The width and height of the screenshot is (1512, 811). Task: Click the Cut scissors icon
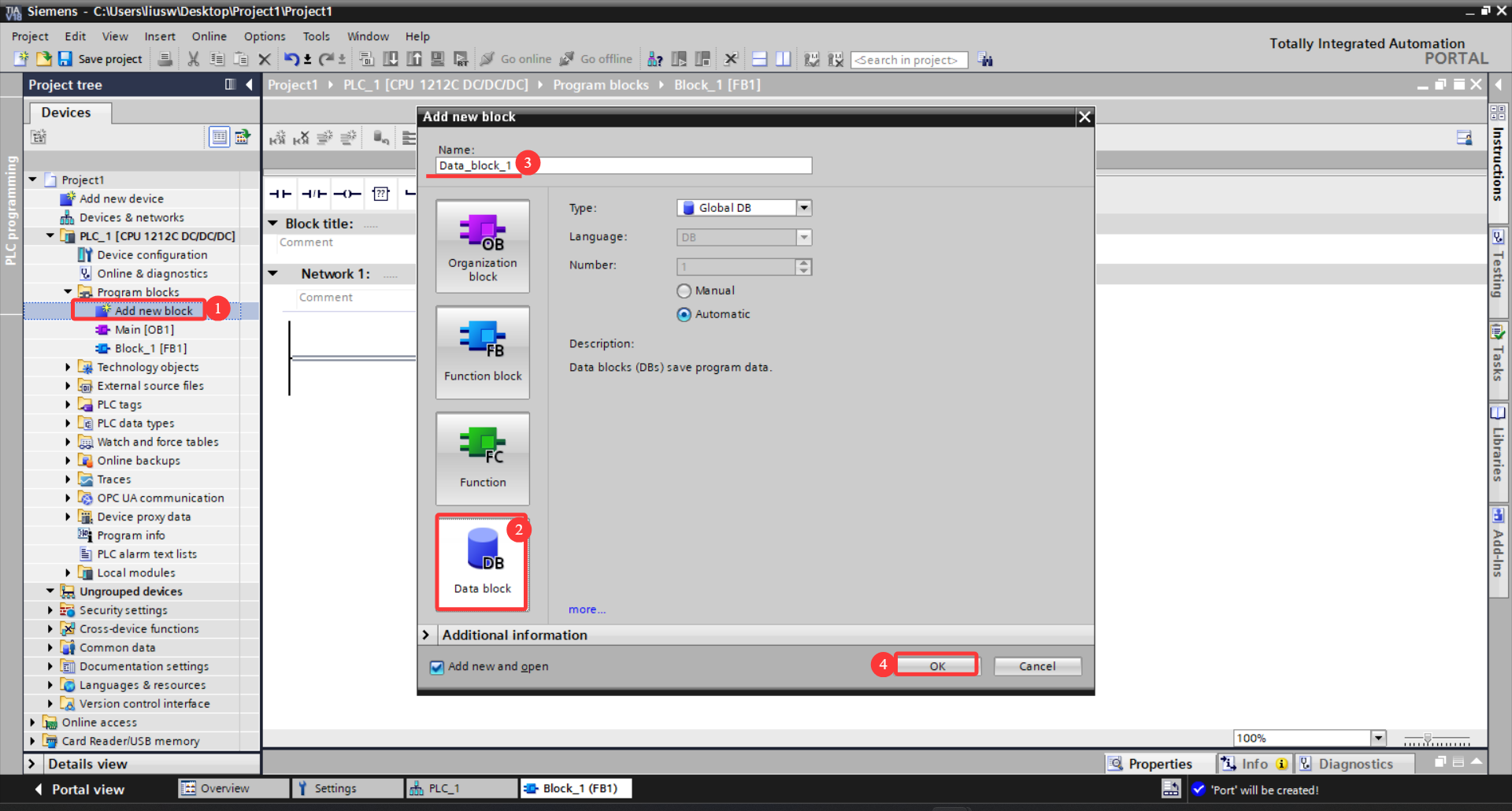194,59
